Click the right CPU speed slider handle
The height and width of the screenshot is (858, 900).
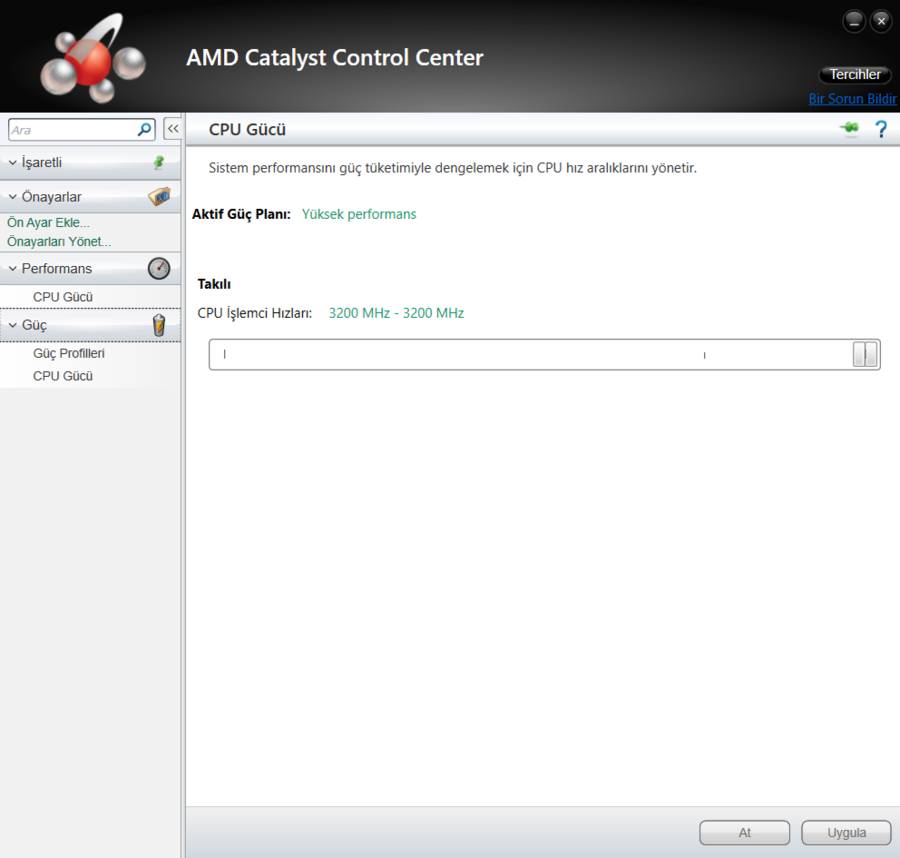[x=871, y=354]
